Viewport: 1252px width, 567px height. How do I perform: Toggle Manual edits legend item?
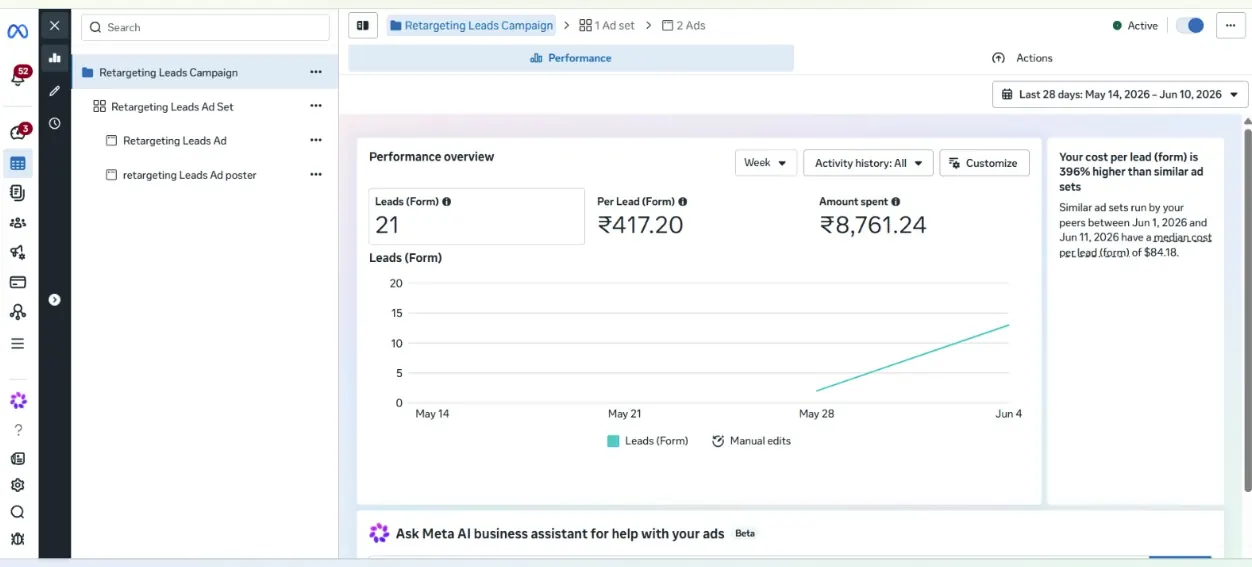[x=751, y=441]
